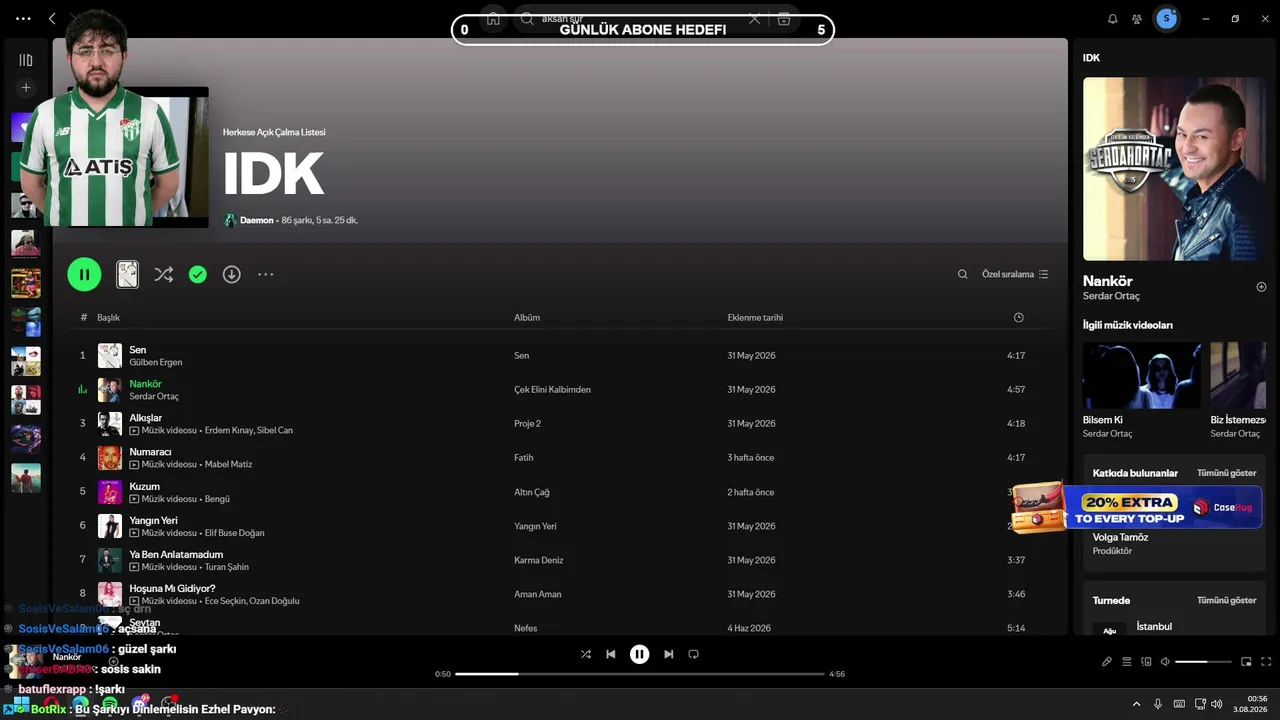Screen dimensions: 1280x720
Task: Toggle shuffle in the bottom player bar
Action: click(586, 654)
